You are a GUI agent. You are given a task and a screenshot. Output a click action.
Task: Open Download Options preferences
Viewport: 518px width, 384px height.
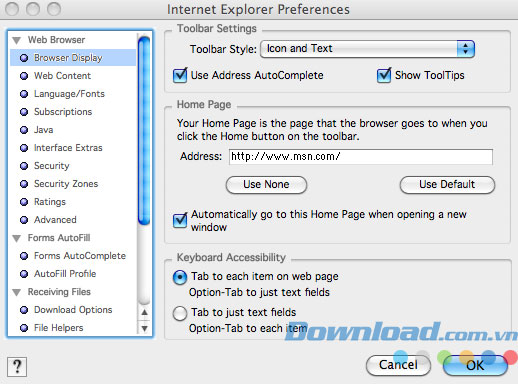point(73,310)
